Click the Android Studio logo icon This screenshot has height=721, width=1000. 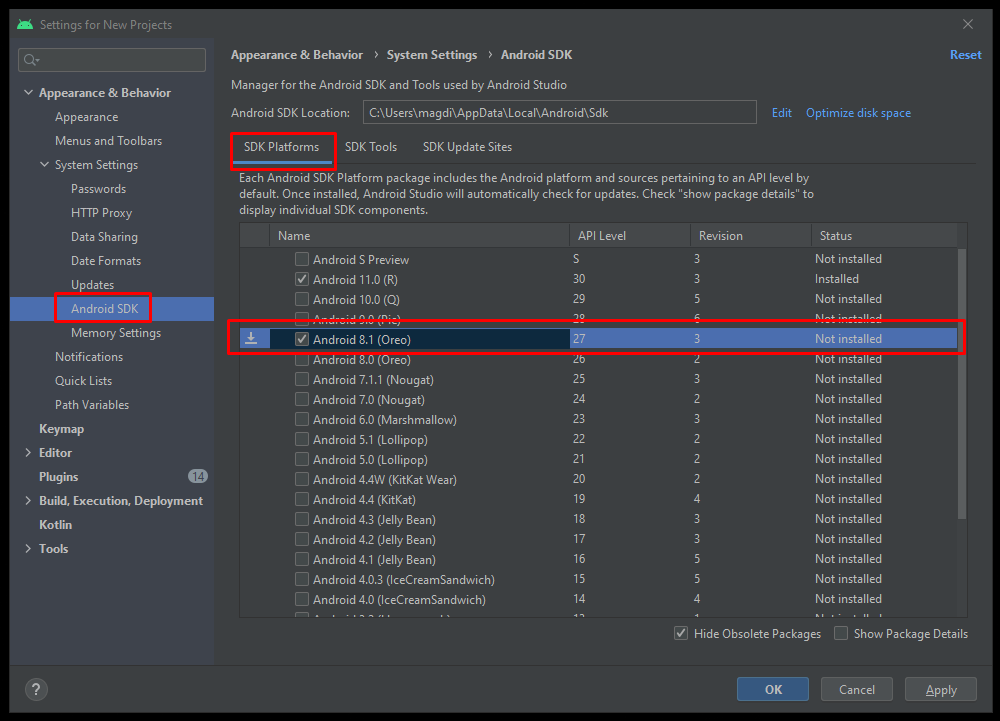(25, 24)
